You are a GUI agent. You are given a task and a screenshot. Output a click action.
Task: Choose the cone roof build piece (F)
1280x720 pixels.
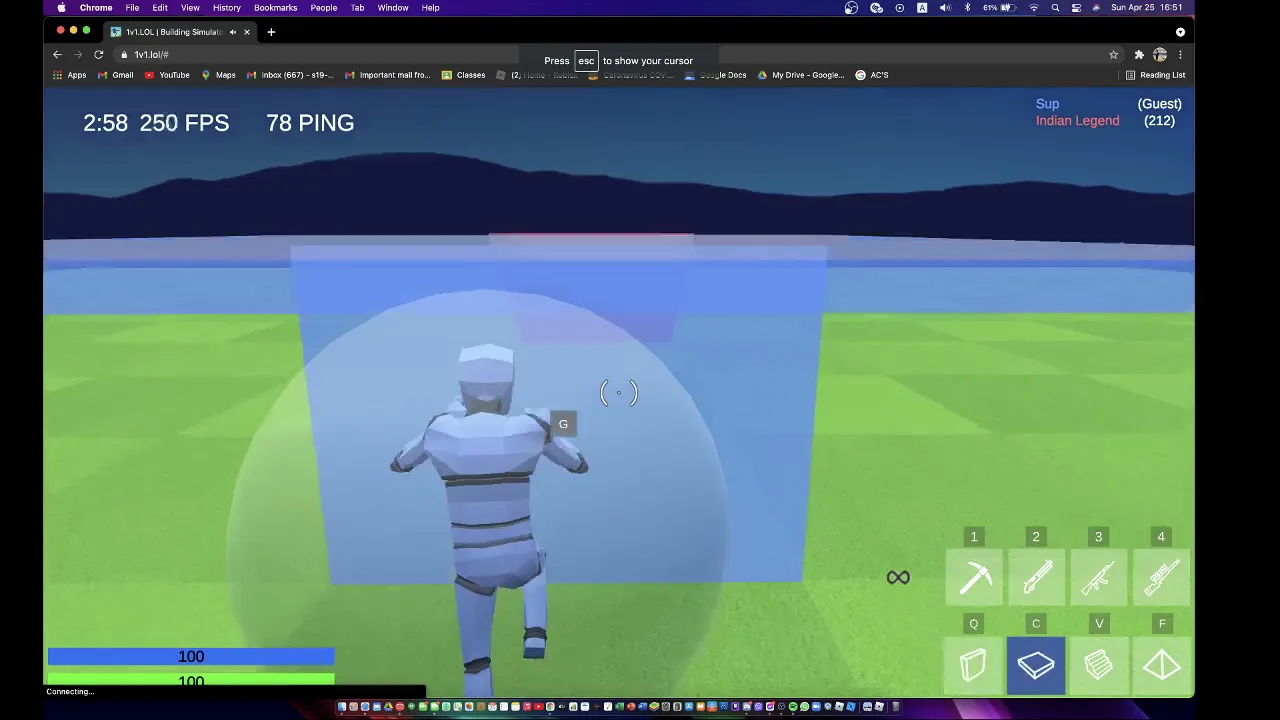[1161, 665]
